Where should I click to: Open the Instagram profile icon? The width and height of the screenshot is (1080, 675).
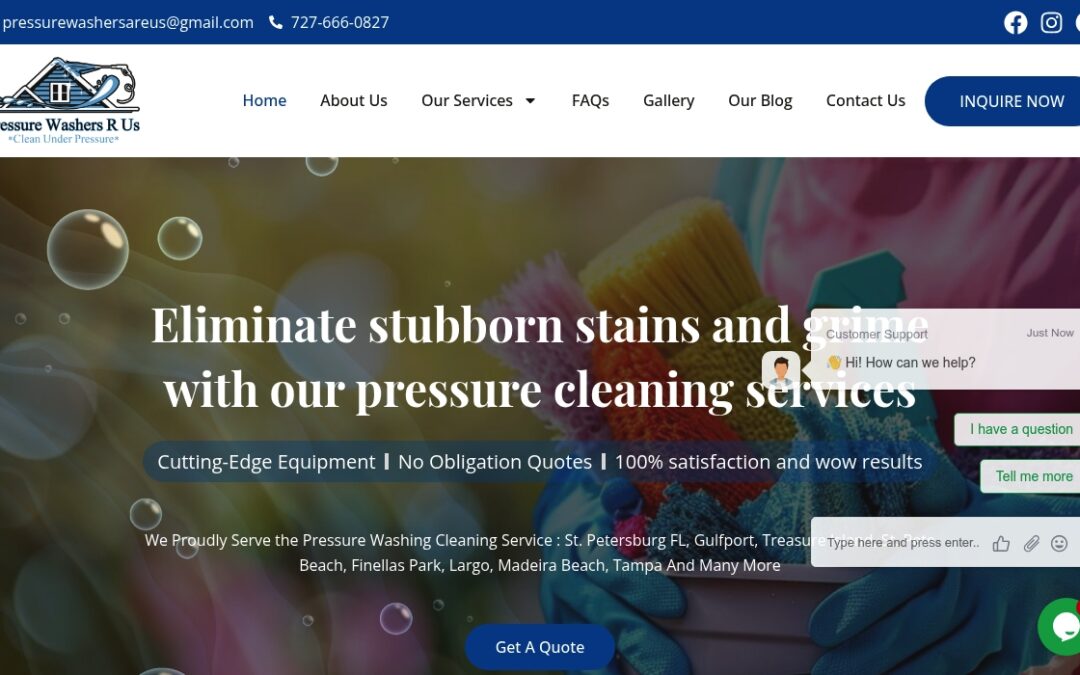pyautogui.click(x=1051, y=23)
